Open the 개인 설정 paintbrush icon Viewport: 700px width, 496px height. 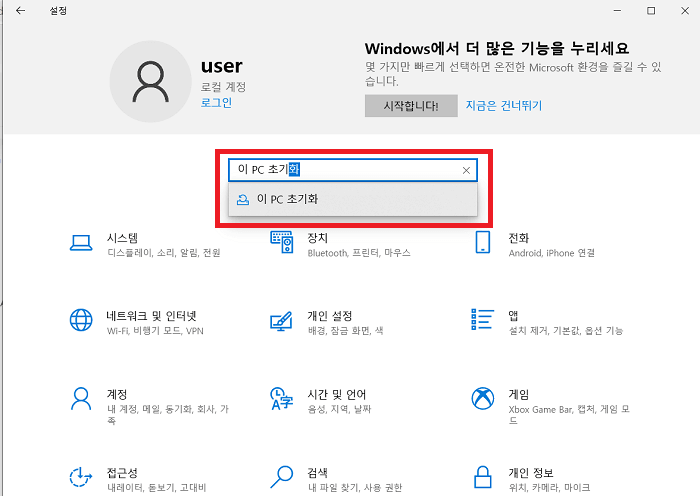click(281, 321)
